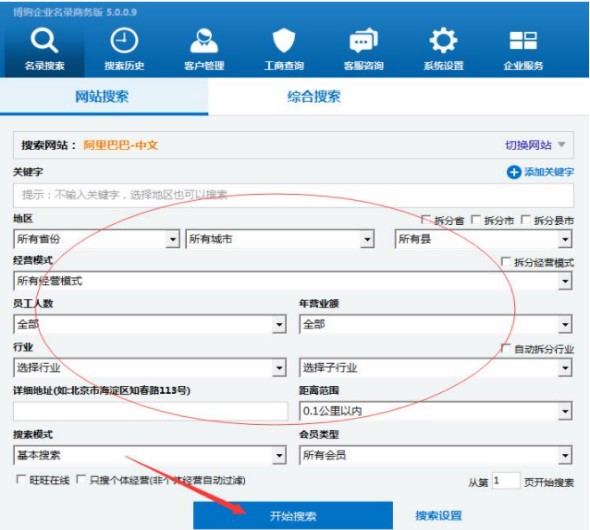The image size is (590, 530).
Task: Open the 年营业额 dropdown
Action: coord(436,324)
